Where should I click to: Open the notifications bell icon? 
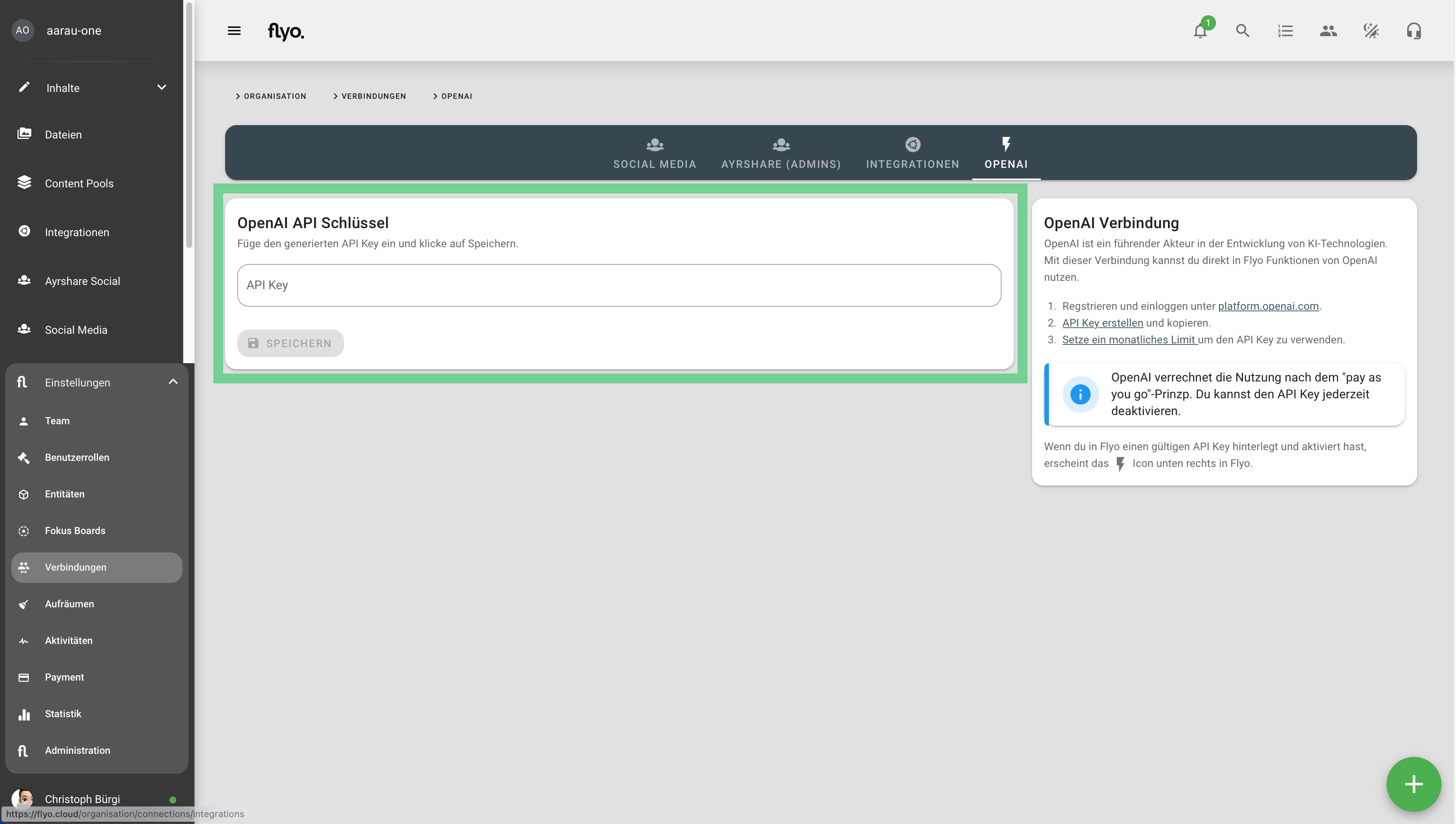point(1200,31)
